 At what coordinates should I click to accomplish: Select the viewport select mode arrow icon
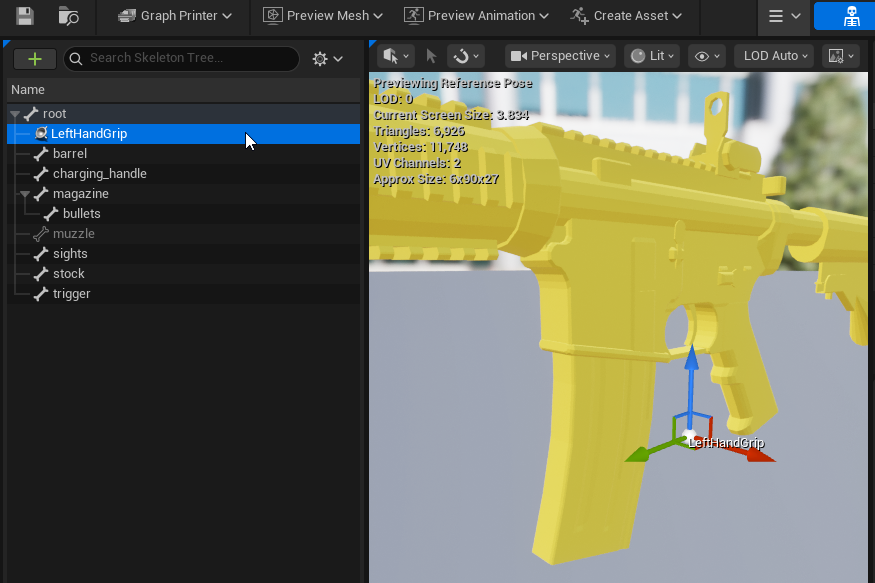431,56
